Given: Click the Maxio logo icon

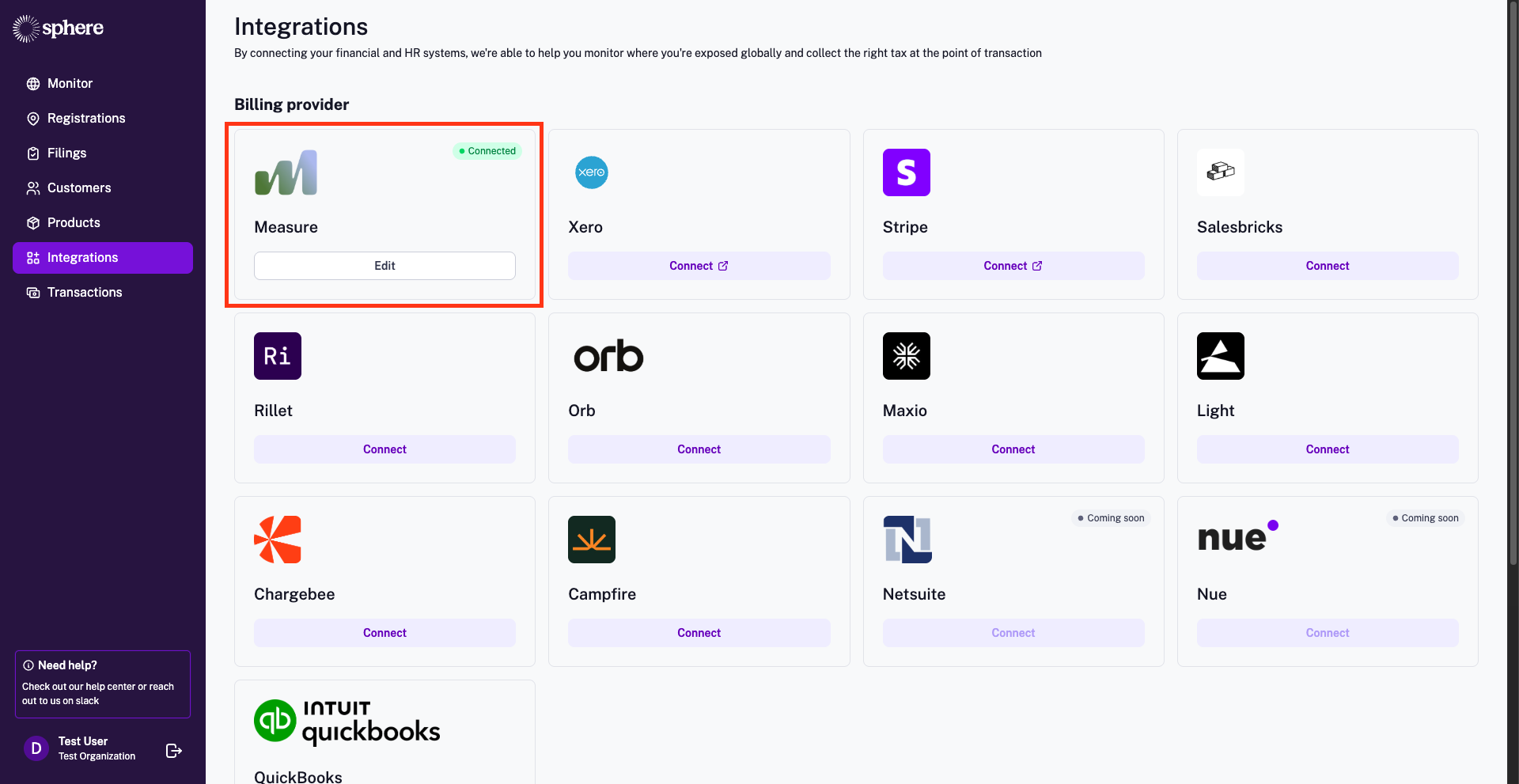Looking at the screenshot, I should (906, 356).
